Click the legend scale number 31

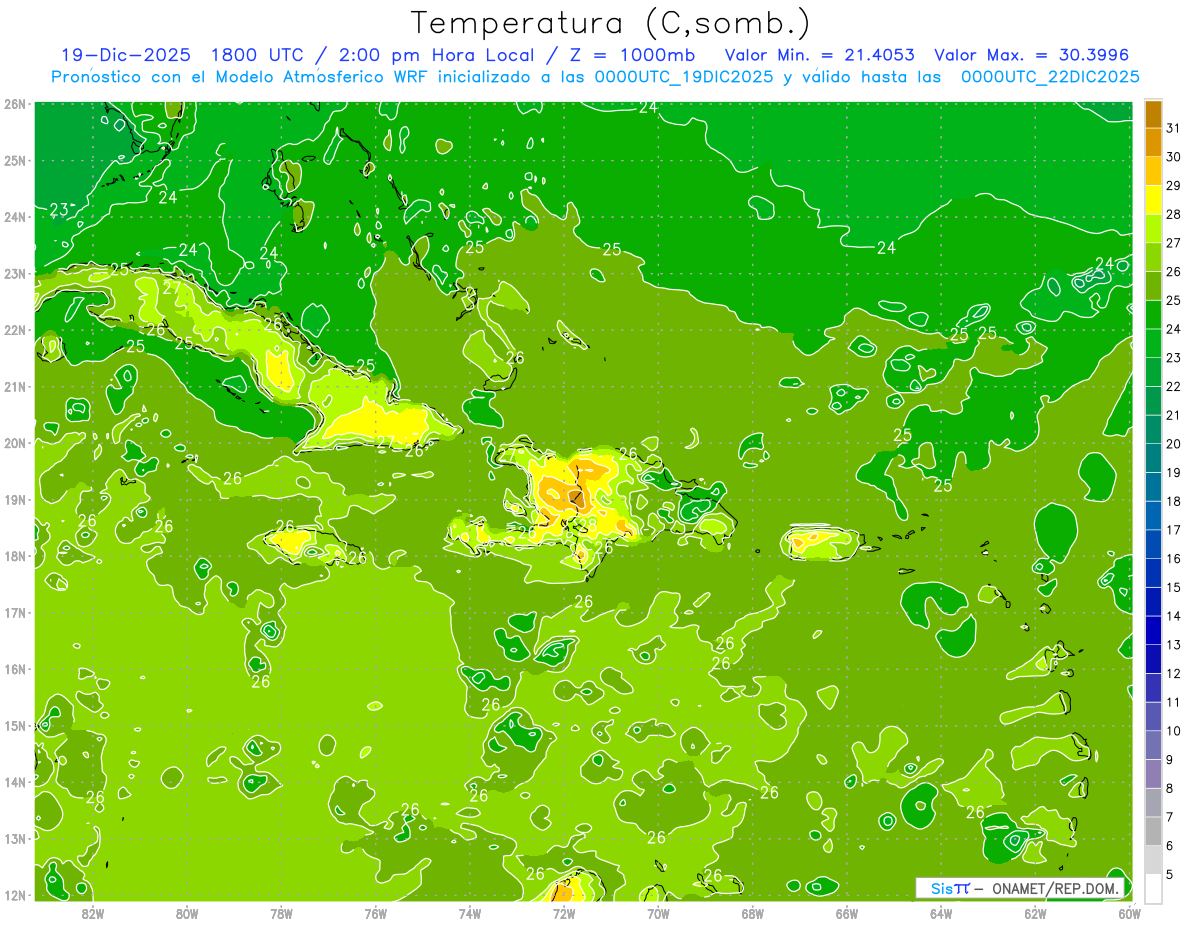[1173, 128]
